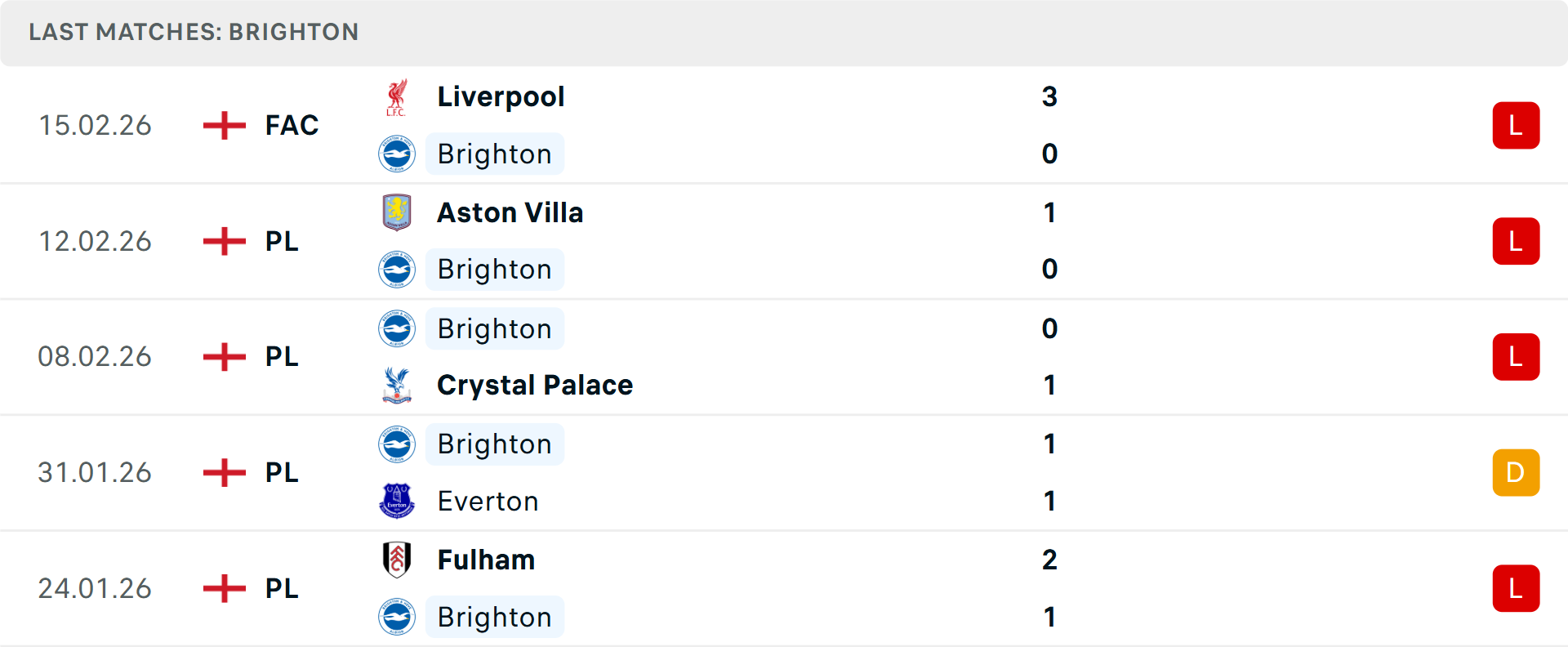Viewport: 1568px width, 647px height.
Task: Select the Fulham team name
Action: 486,560
